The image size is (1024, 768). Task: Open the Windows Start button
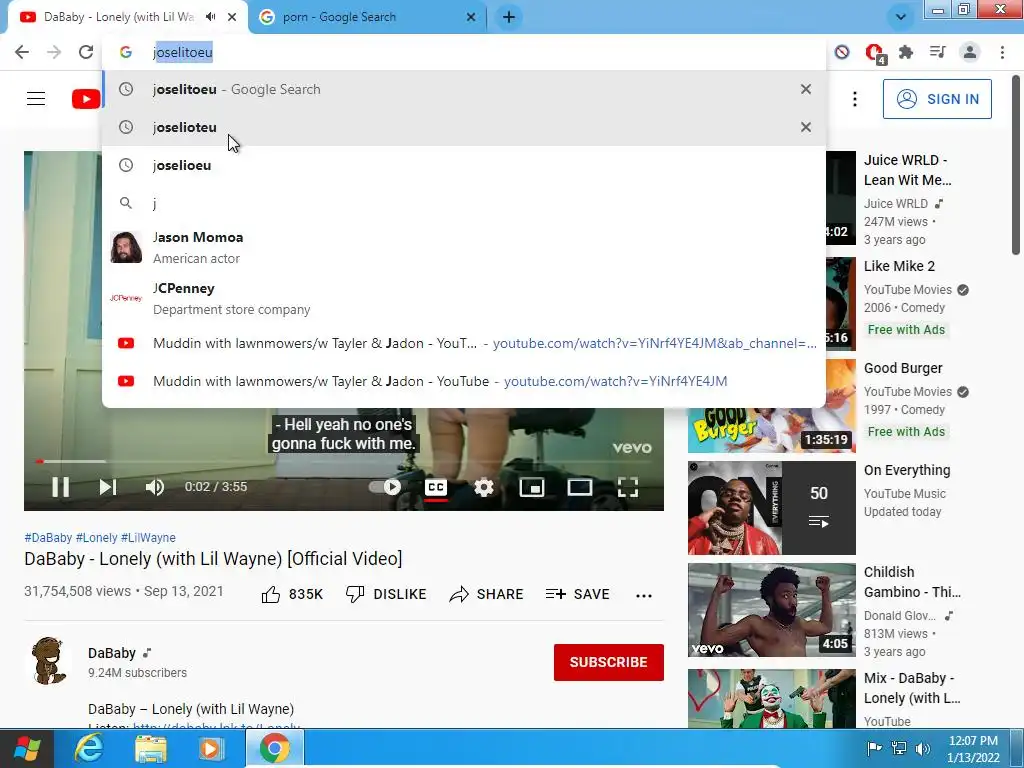[x=27, y=748]
